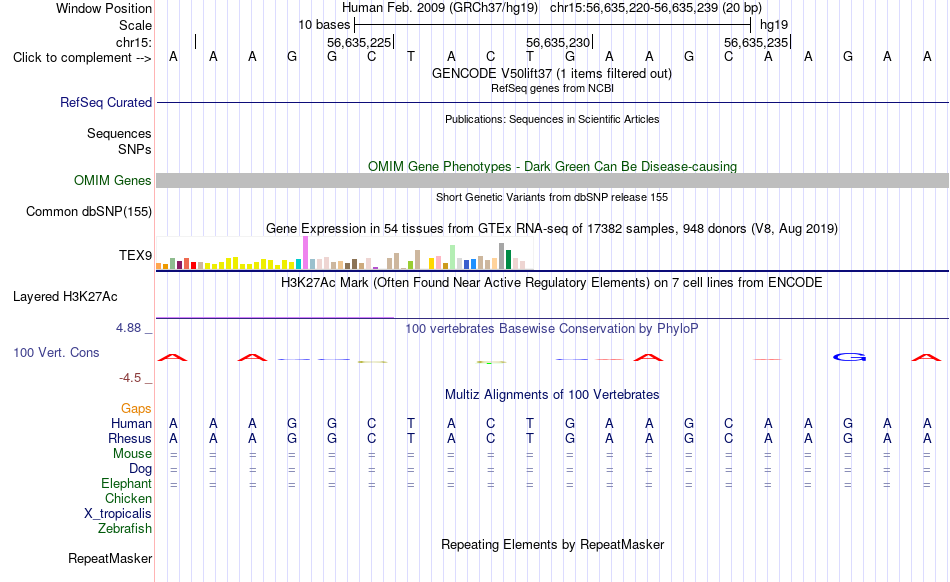This screenshot has width=950, height=582.
Task: Click the 4.88 PhyloP maximum value
Action: click(128, 328)
